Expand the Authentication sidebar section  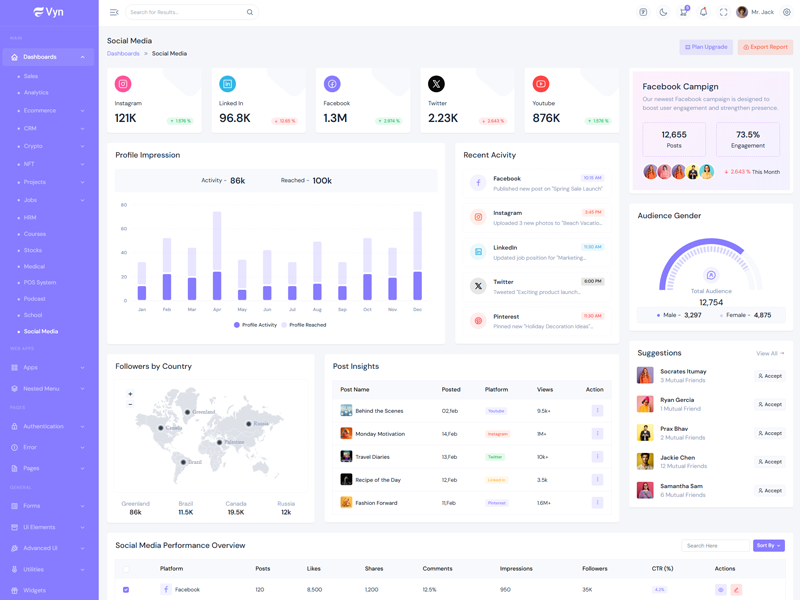(48, 426)
